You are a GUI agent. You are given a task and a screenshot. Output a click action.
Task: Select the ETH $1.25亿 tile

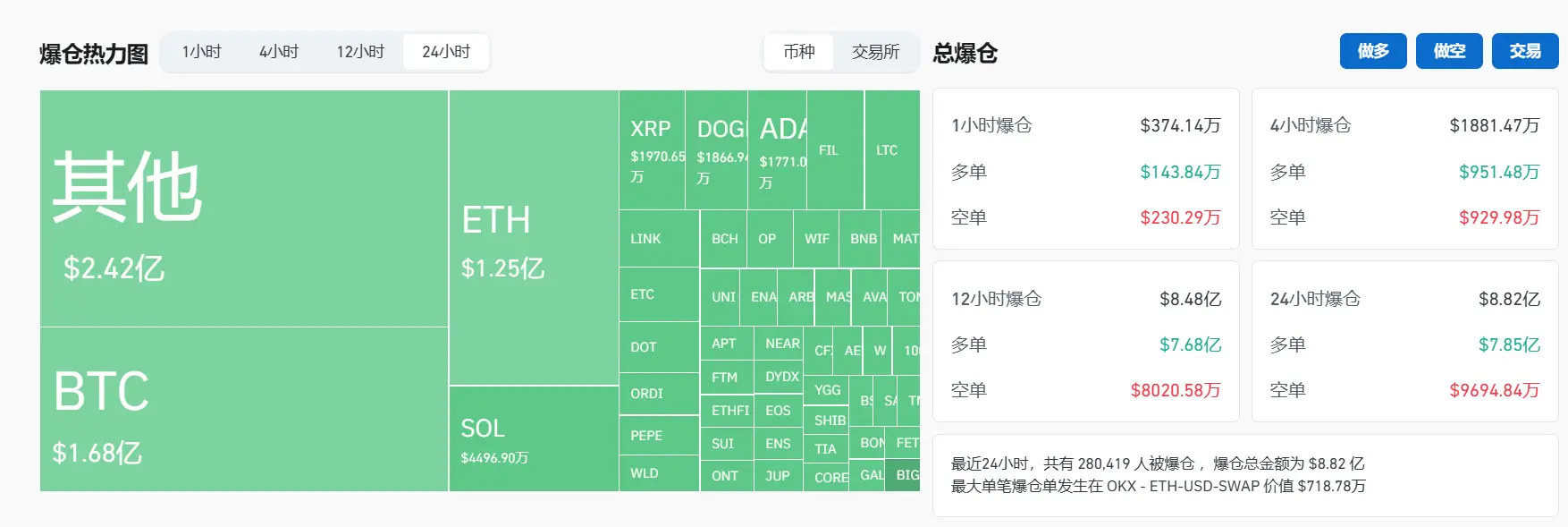[534, 238]
